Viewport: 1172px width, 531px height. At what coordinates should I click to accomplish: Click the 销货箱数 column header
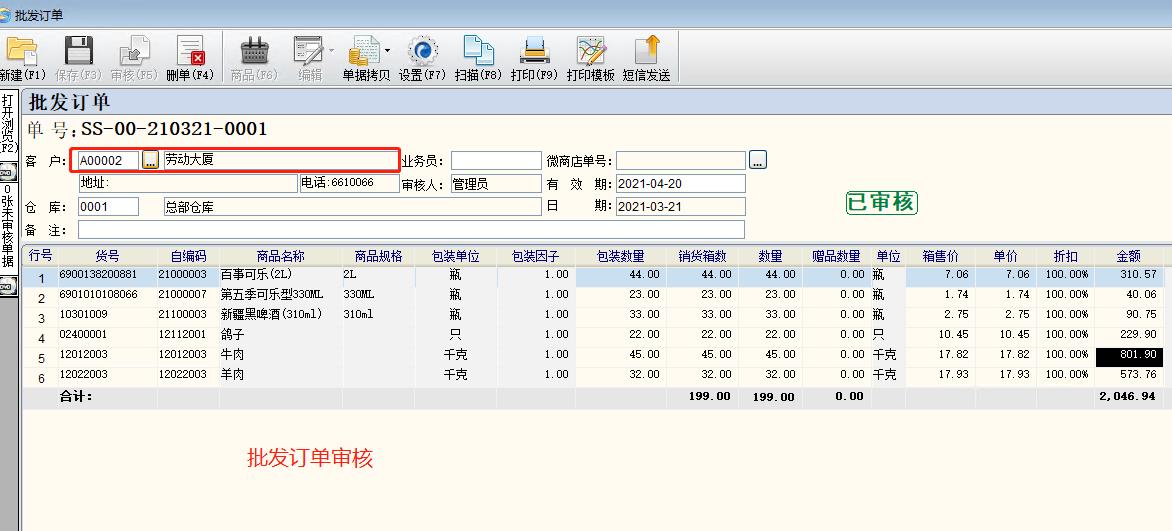pyautogui.click(x=702, y=256)
